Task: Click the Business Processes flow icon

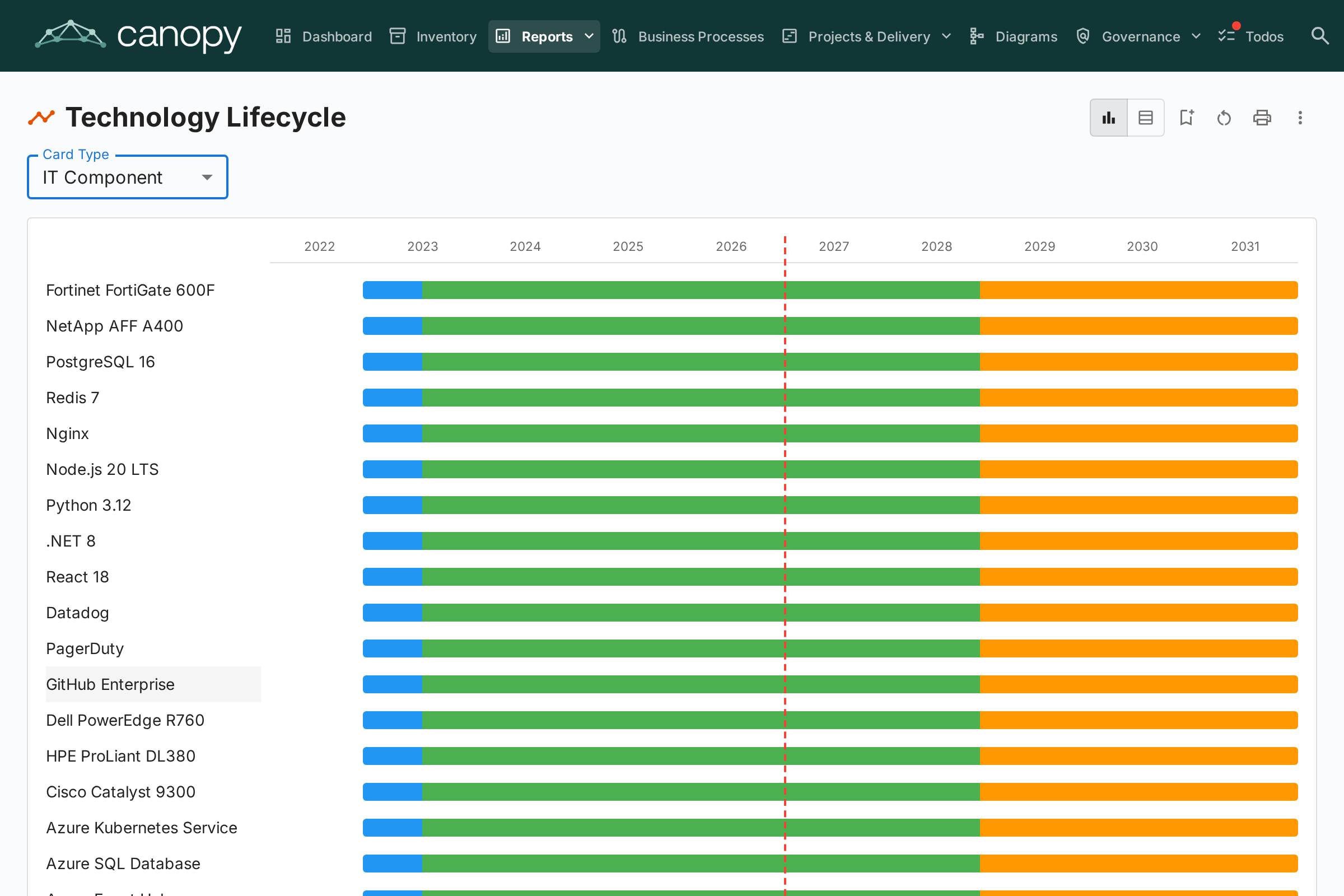Action: click(x=619, y=36)
